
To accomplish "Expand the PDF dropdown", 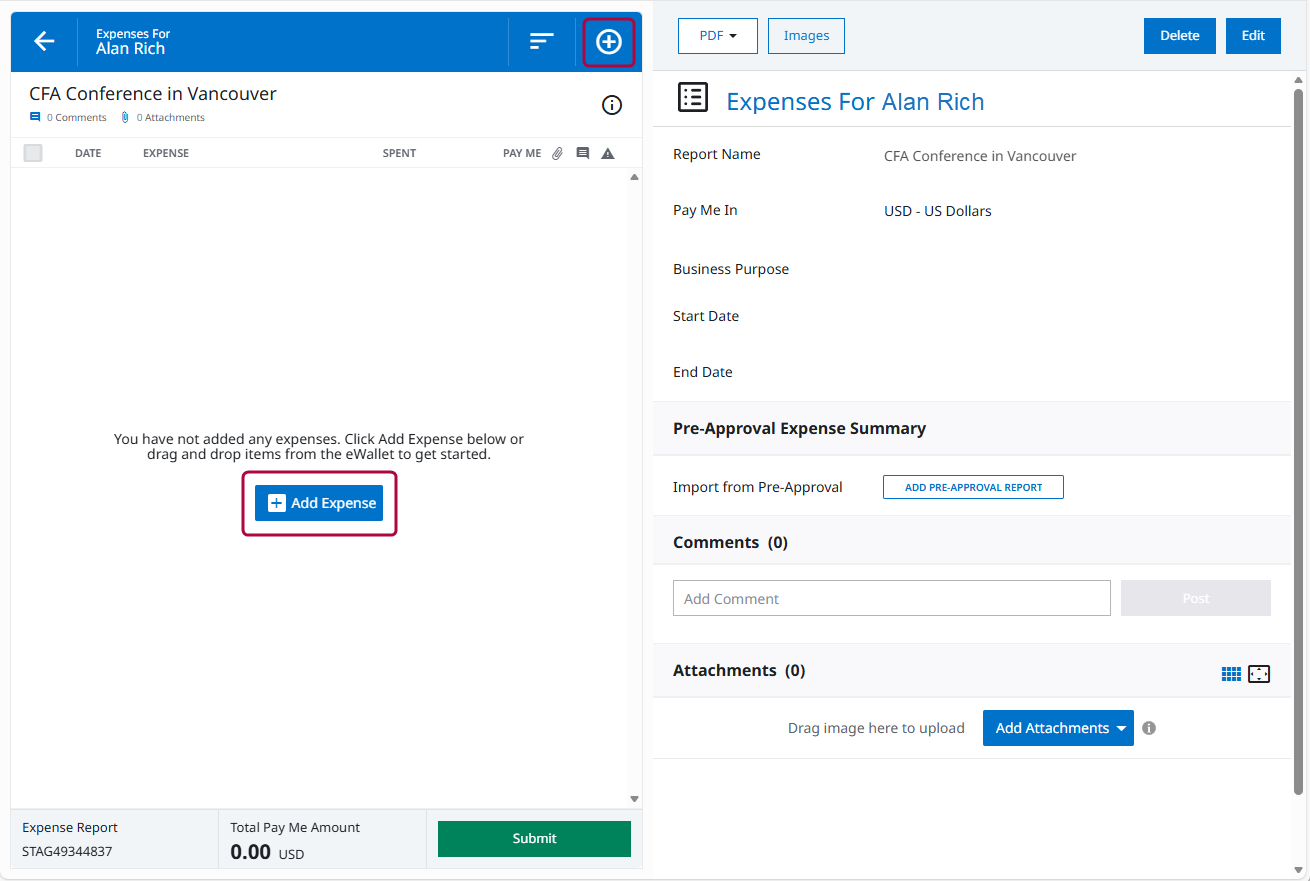I will pos(717,36).
